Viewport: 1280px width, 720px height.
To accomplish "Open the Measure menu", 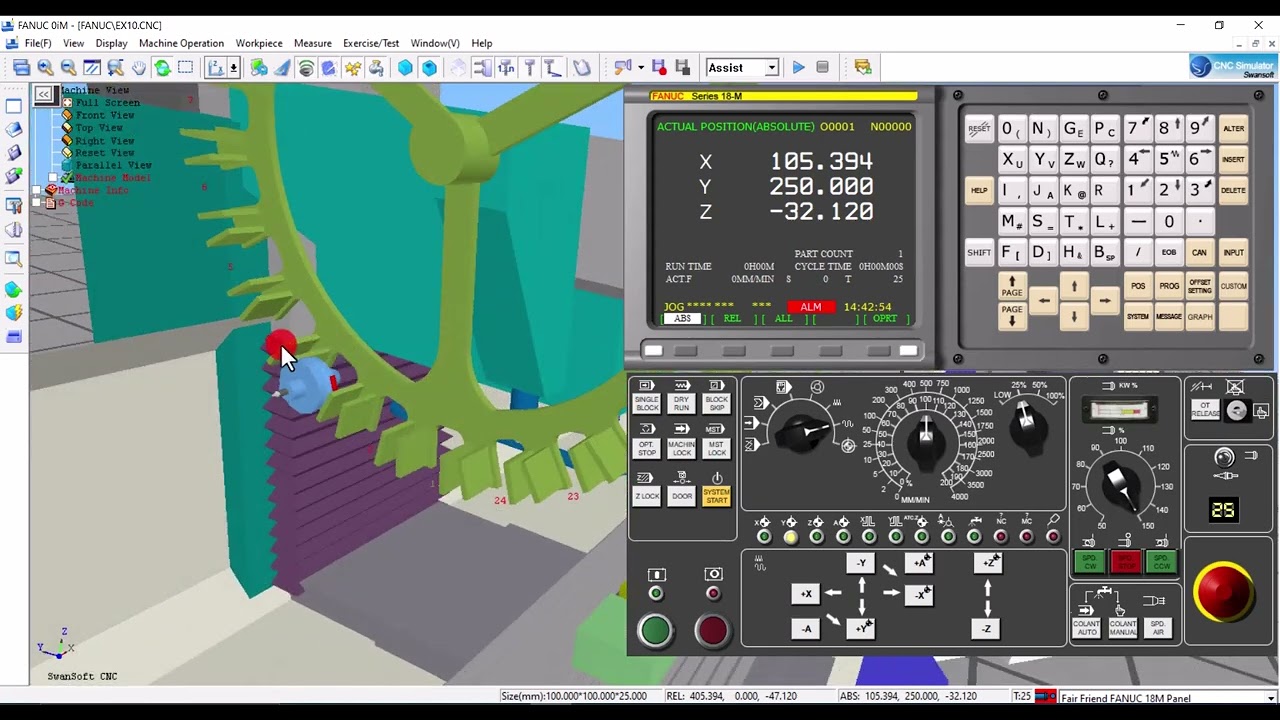I will 312,43.
